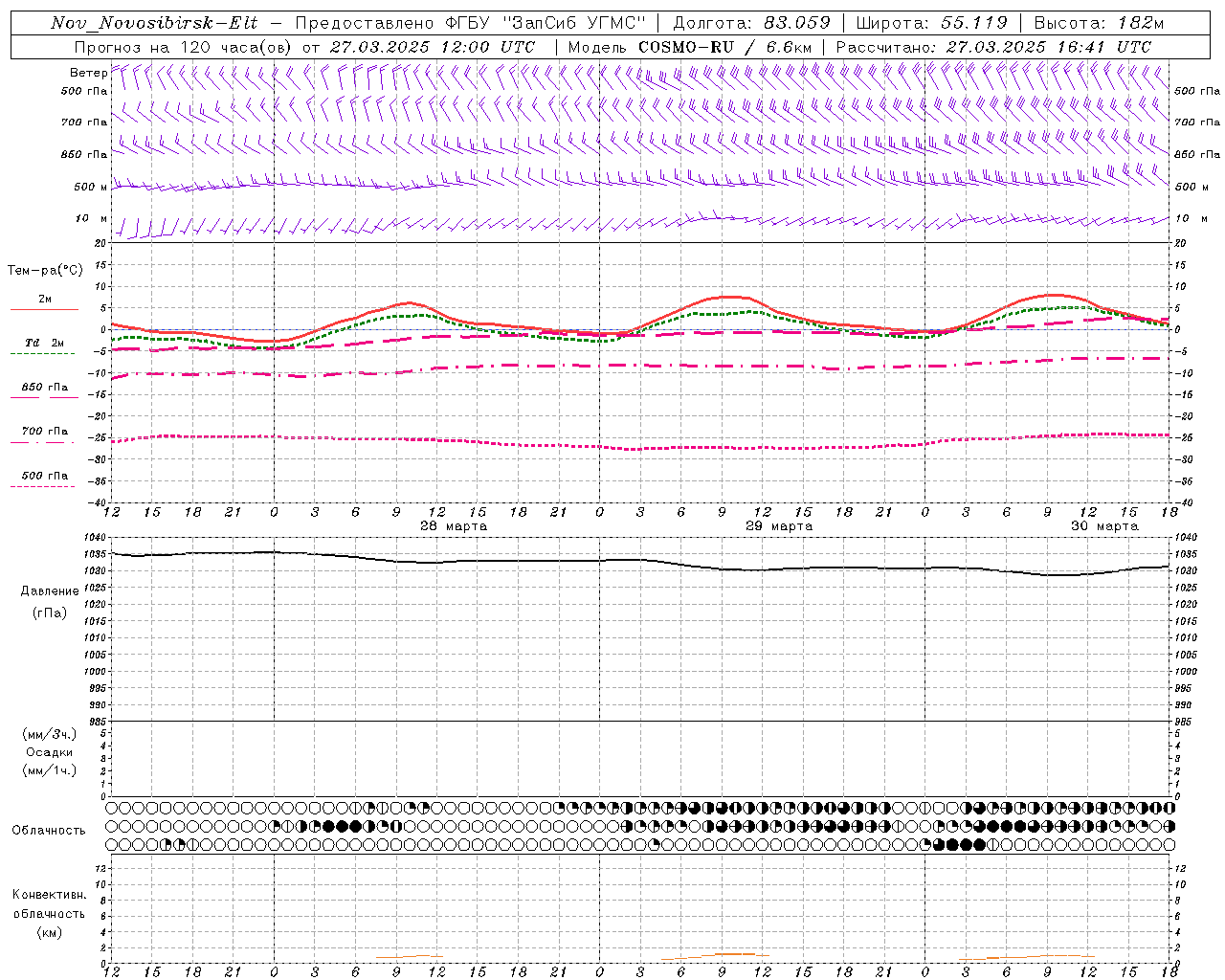Click the 700 гПа temperature legend label
Viewport: 1225px width, 980px height.
(x=44, y=432)
